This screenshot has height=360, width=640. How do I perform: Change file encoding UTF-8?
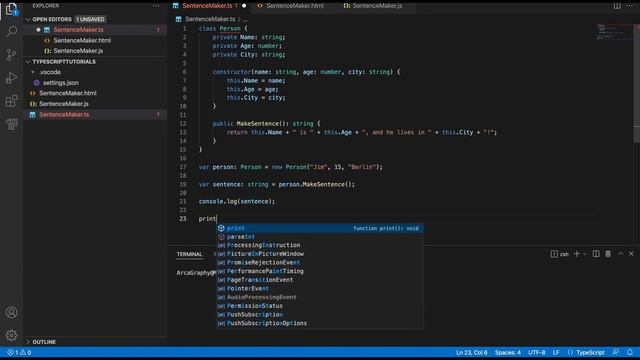pos(536,352)
